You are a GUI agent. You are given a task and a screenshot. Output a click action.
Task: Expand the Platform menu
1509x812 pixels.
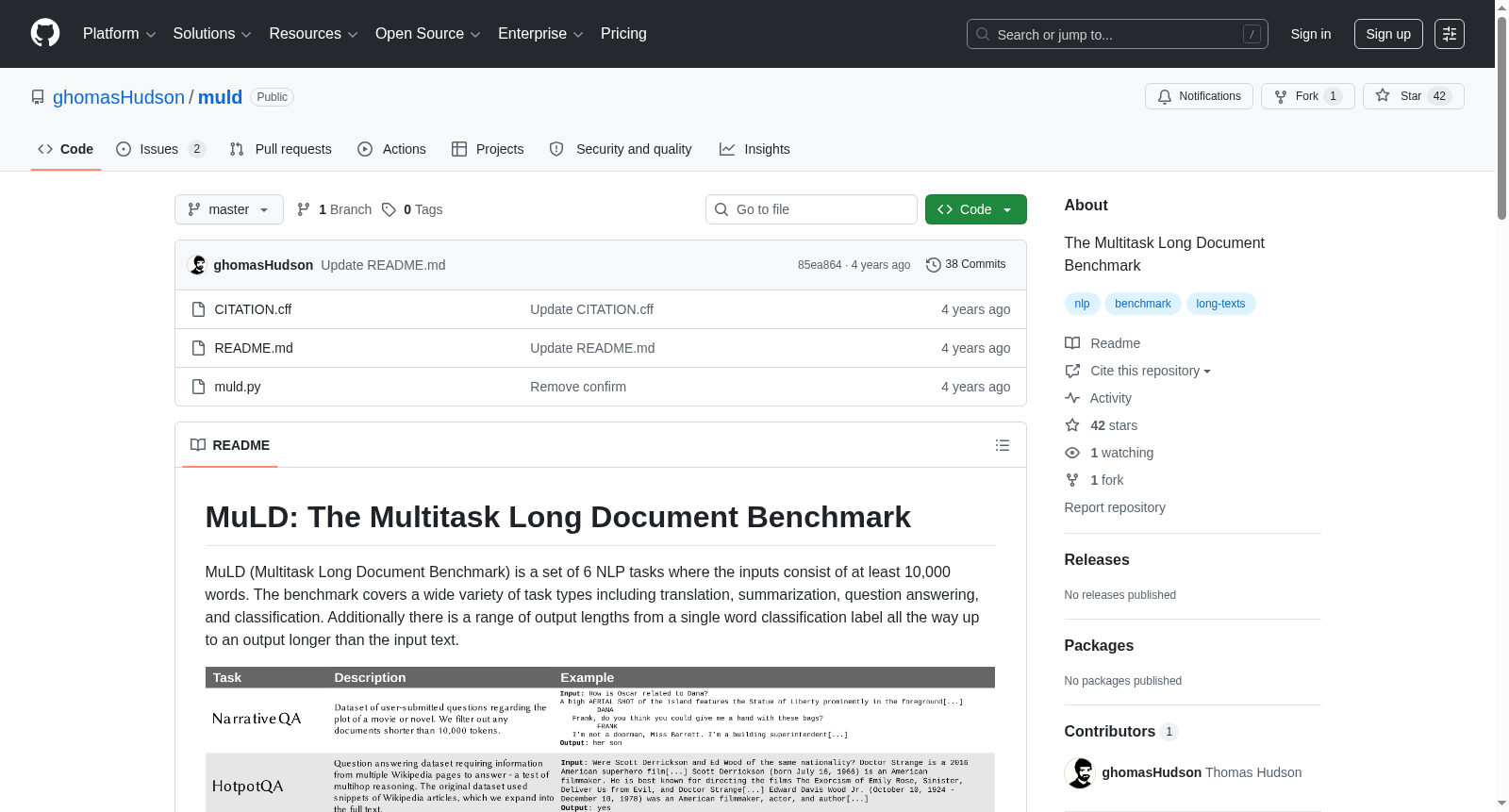[119, 34]
